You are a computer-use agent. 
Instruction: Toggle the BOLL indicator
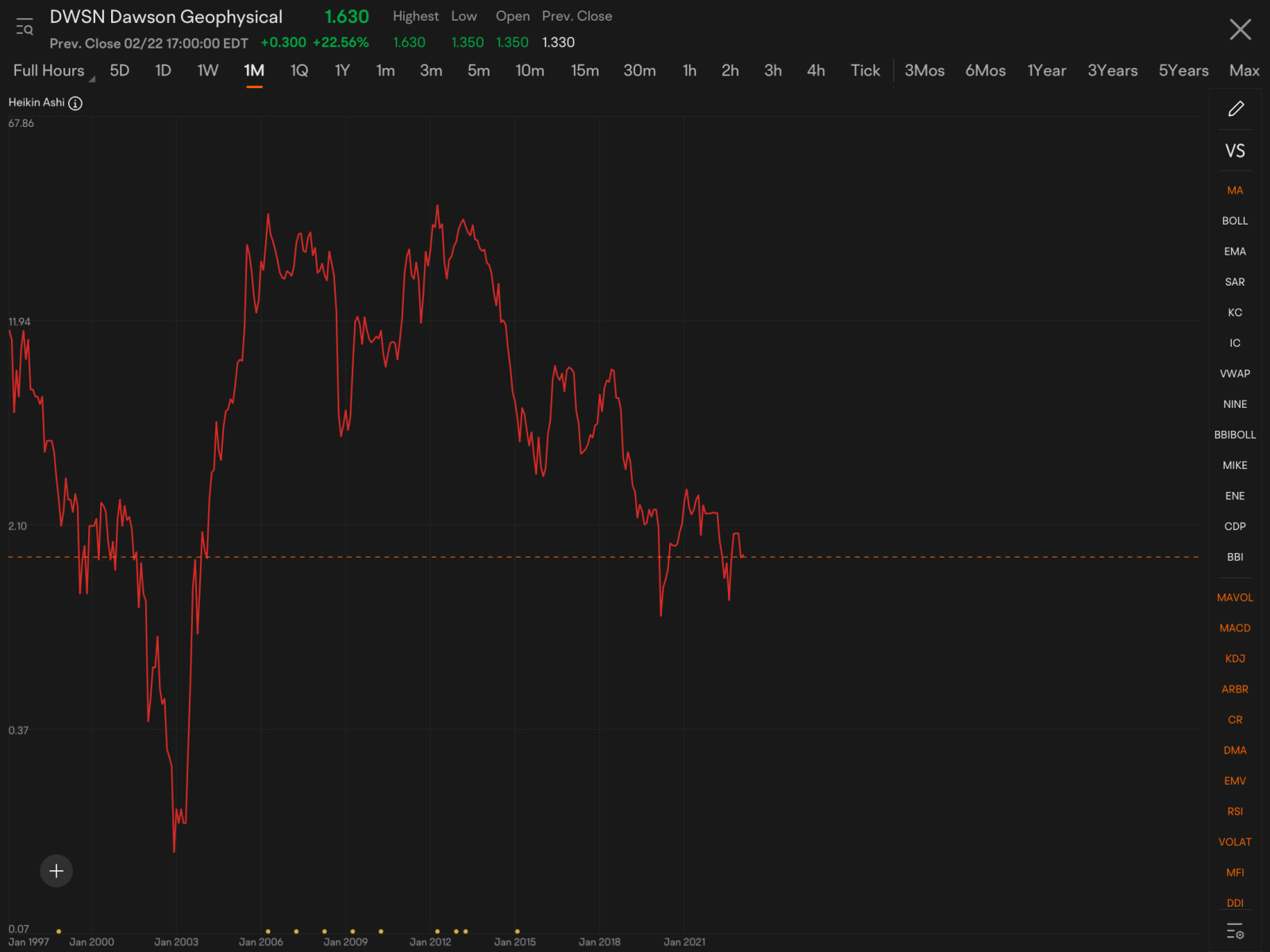[x=1235, y=221]
